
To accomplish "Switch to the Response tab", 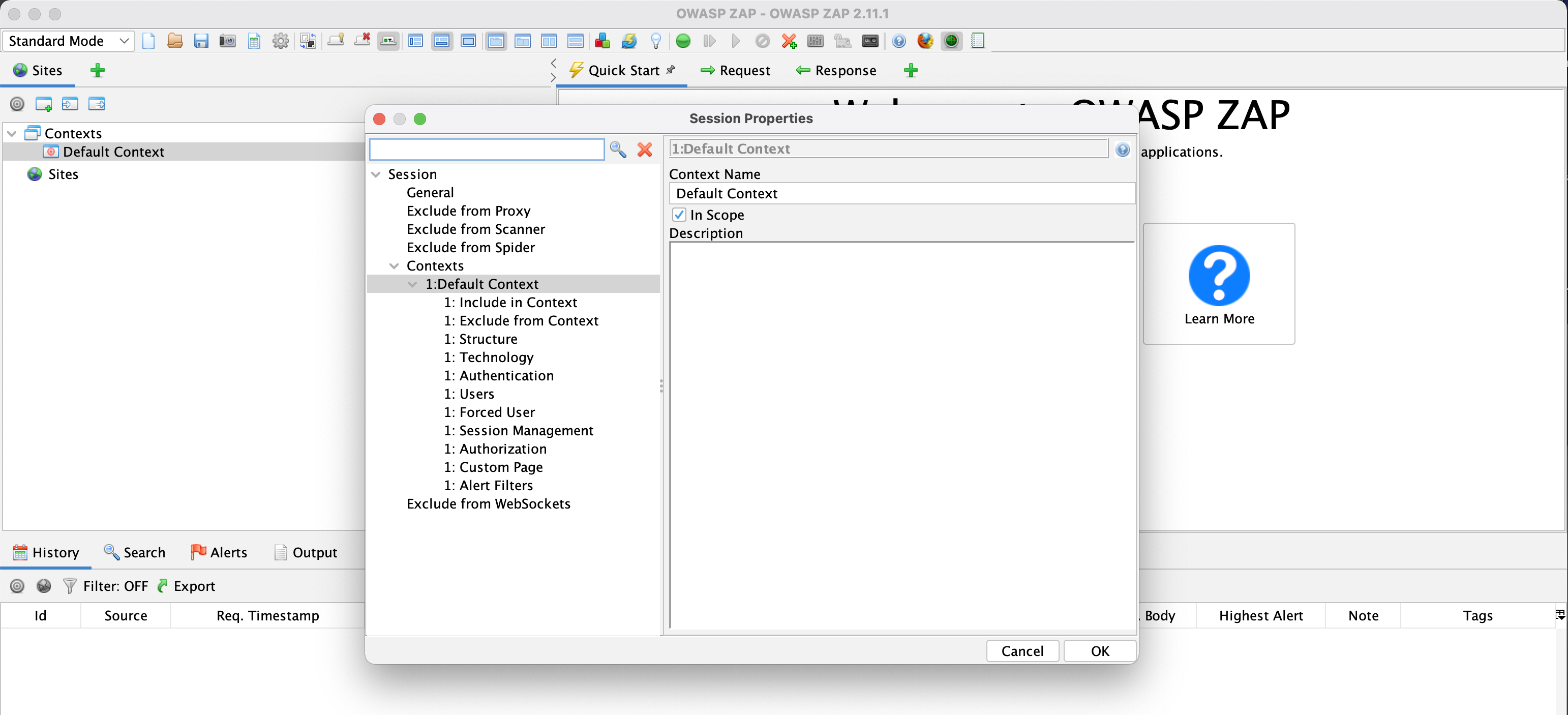I will click(836, 71).
